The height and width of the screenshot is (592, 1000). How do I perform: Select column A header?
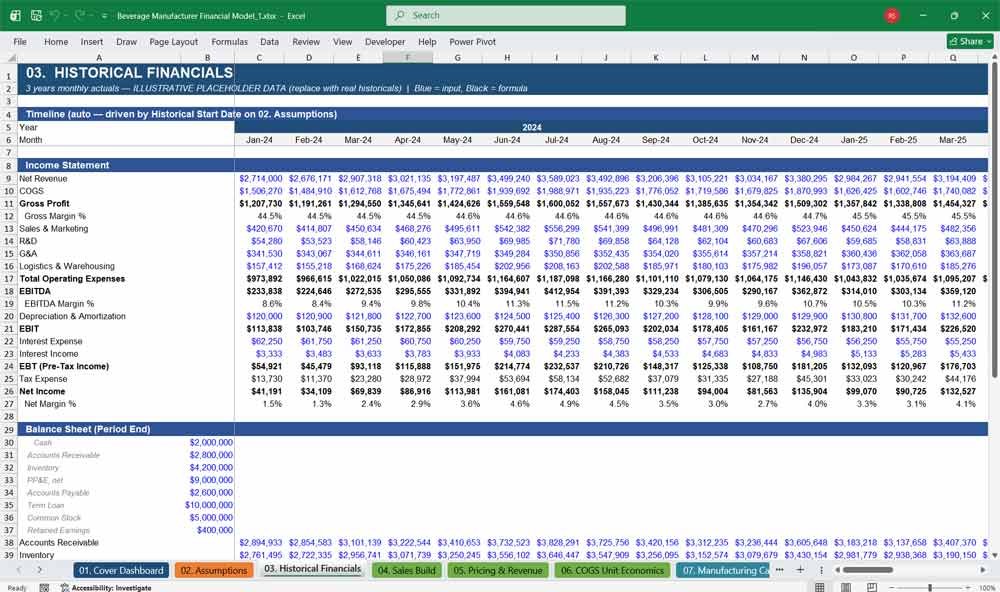click(99, 58)
